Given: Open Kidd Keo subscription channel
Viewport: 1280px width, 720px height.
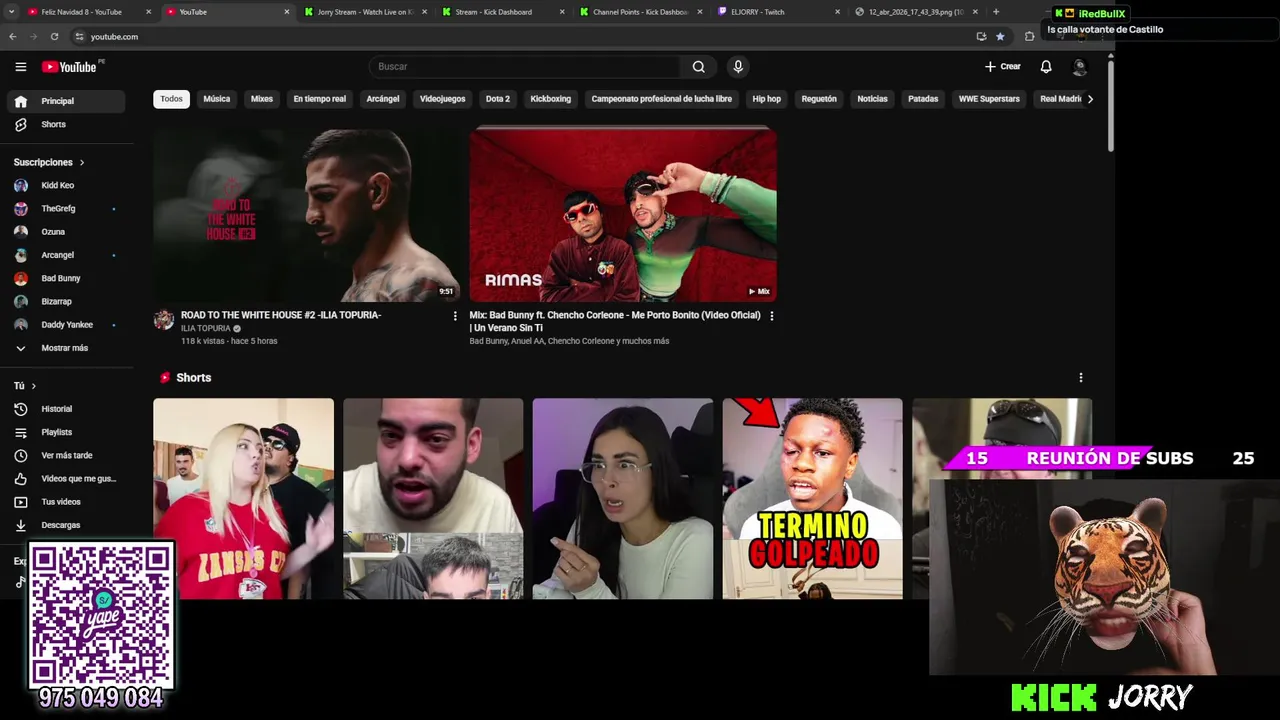Looking at the screenshot, I should coord(67,185).
